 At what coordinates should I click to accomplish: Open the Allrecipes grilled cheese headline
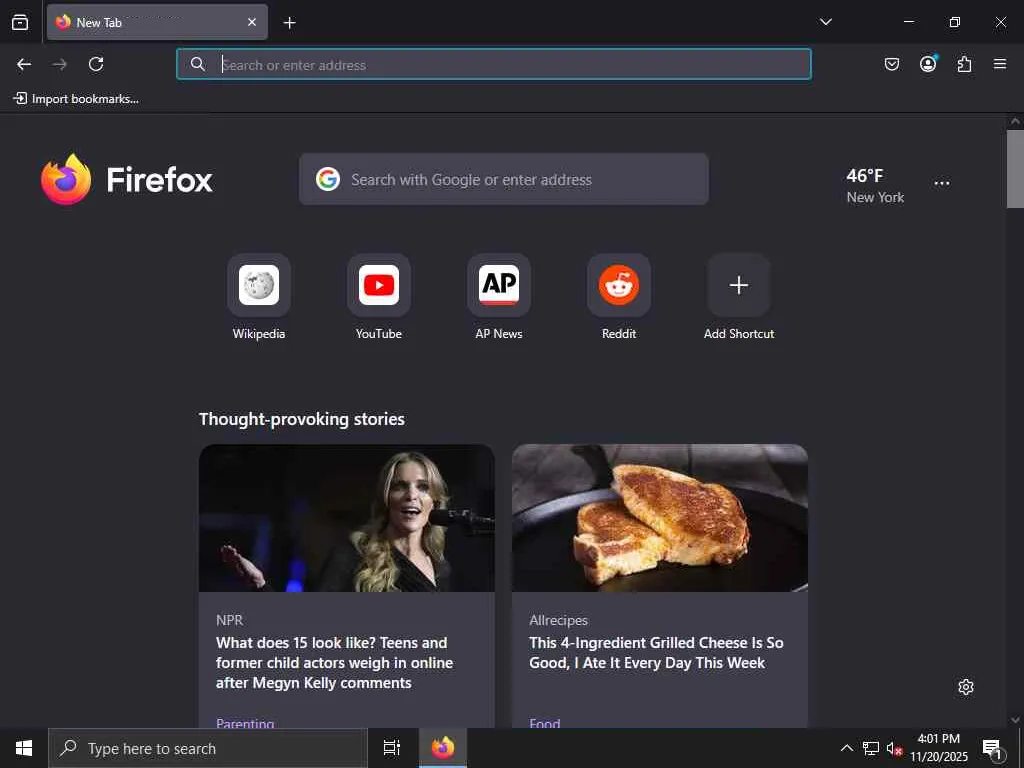coord(656,652)
